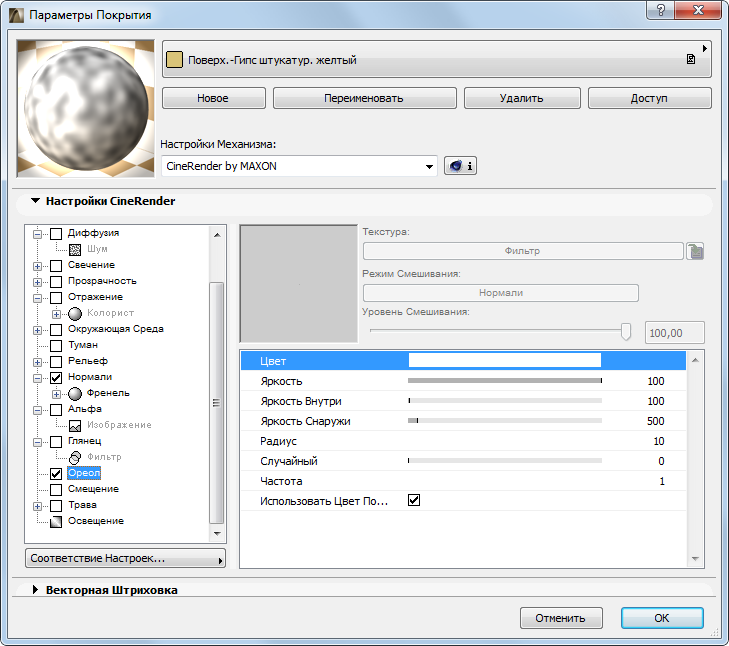Enable the Свечение checkbox
The image size is (729, 646).
56,266
